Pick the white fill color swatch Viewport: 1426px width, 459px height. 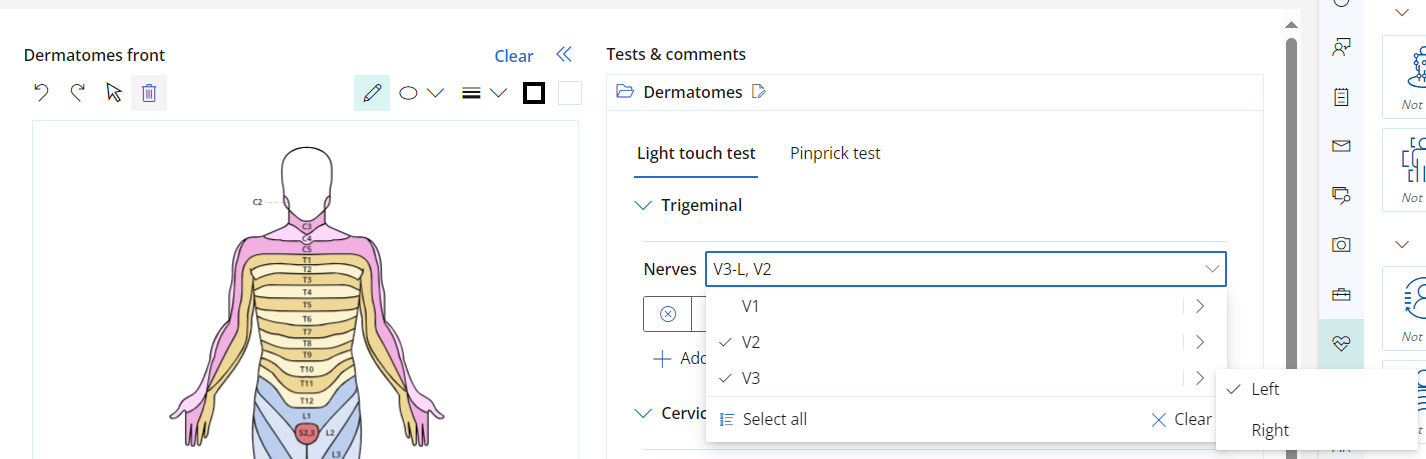570,93
